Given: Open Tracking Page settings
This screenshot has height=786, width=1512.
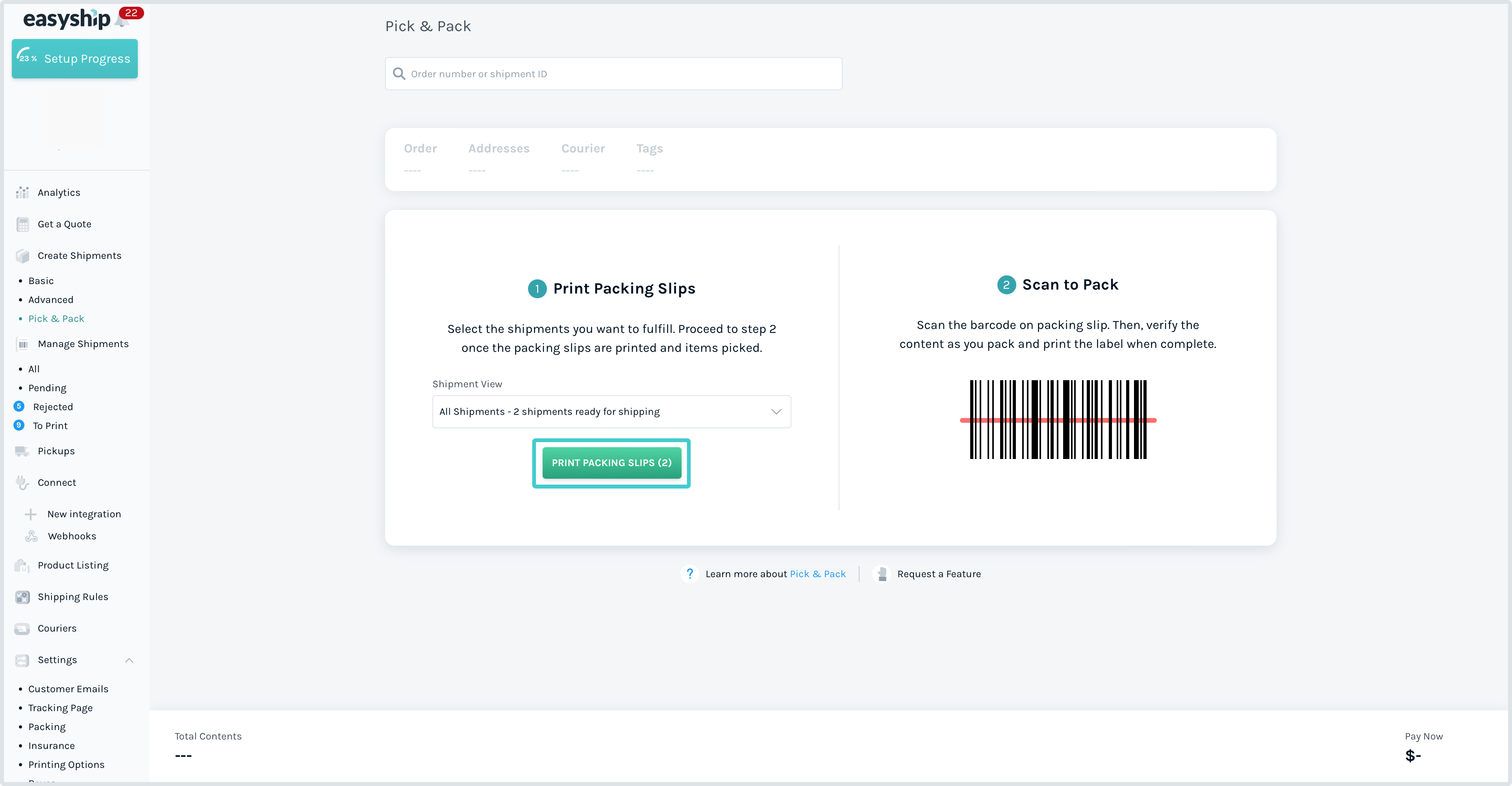Looking at the screenshot, I should tap(61, 708).
